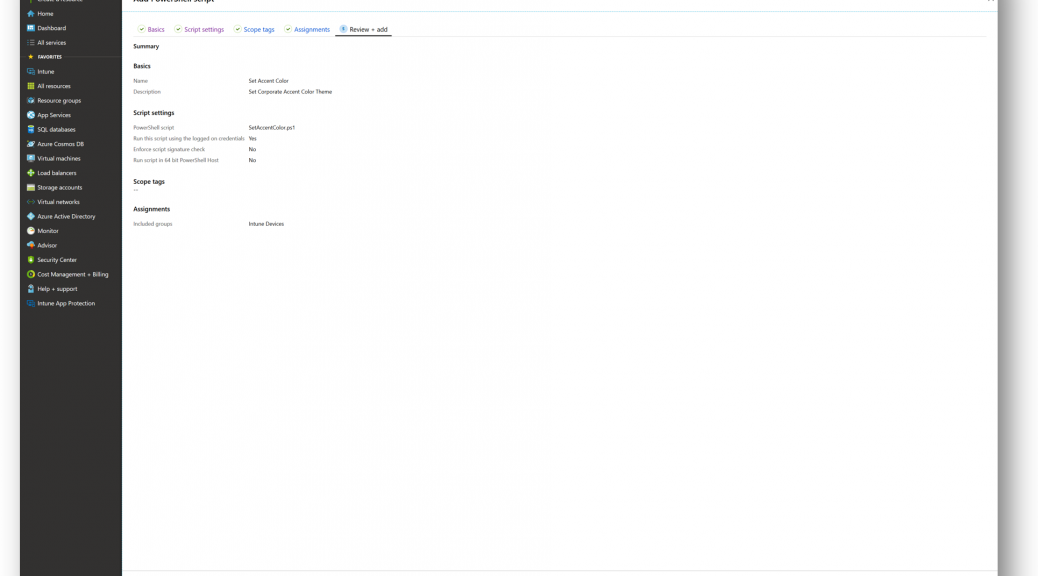Viewport: 1038px width, 576px height.
Task: Click the 'Included groups' label
Action: coord(152,224)
